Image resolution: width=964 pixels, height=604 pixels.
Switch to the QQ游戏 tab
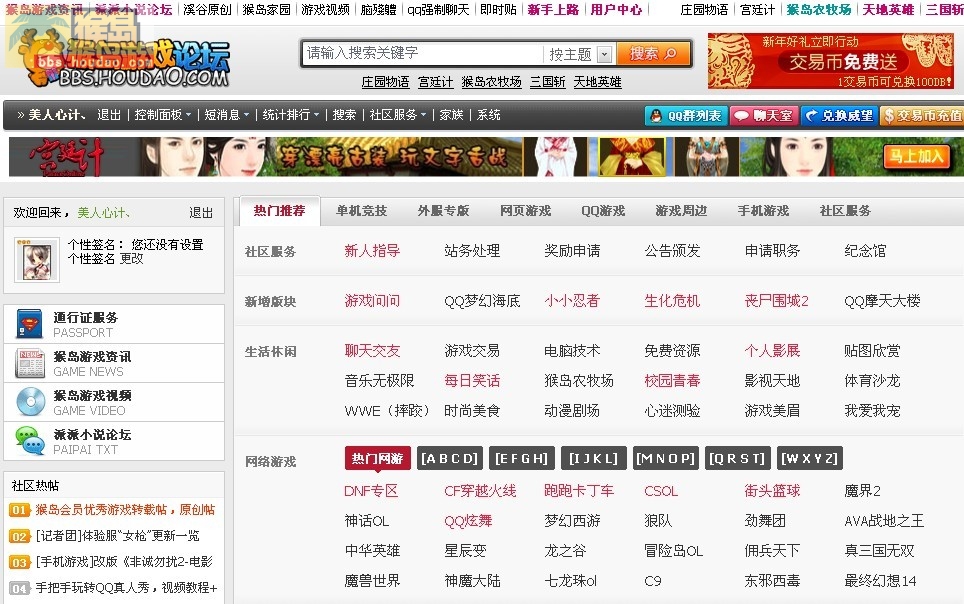[603, 211]
